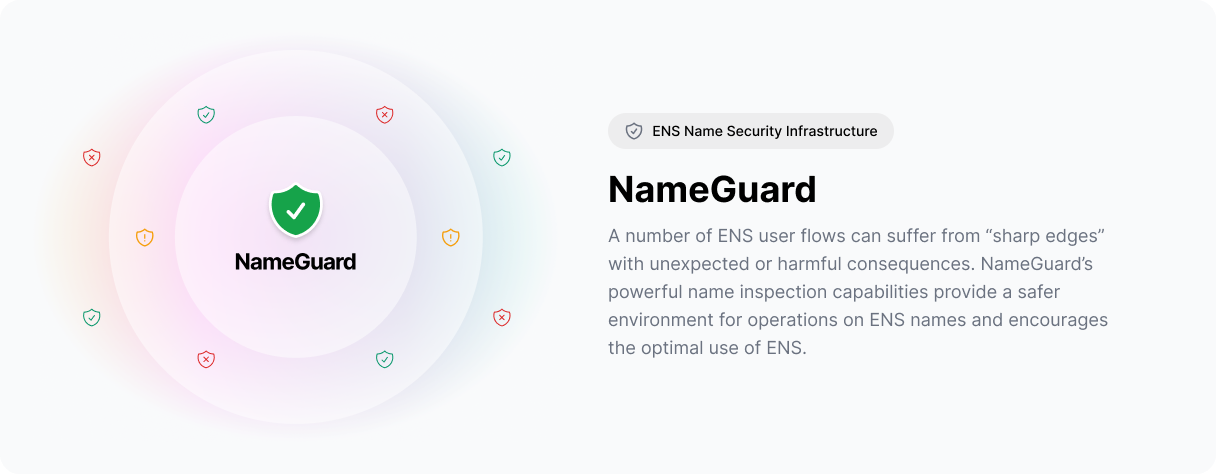Click the ENS Name Security Infrastructure badge
Image resolution: width=1216 pixels, height=474 pixels.
751,131
